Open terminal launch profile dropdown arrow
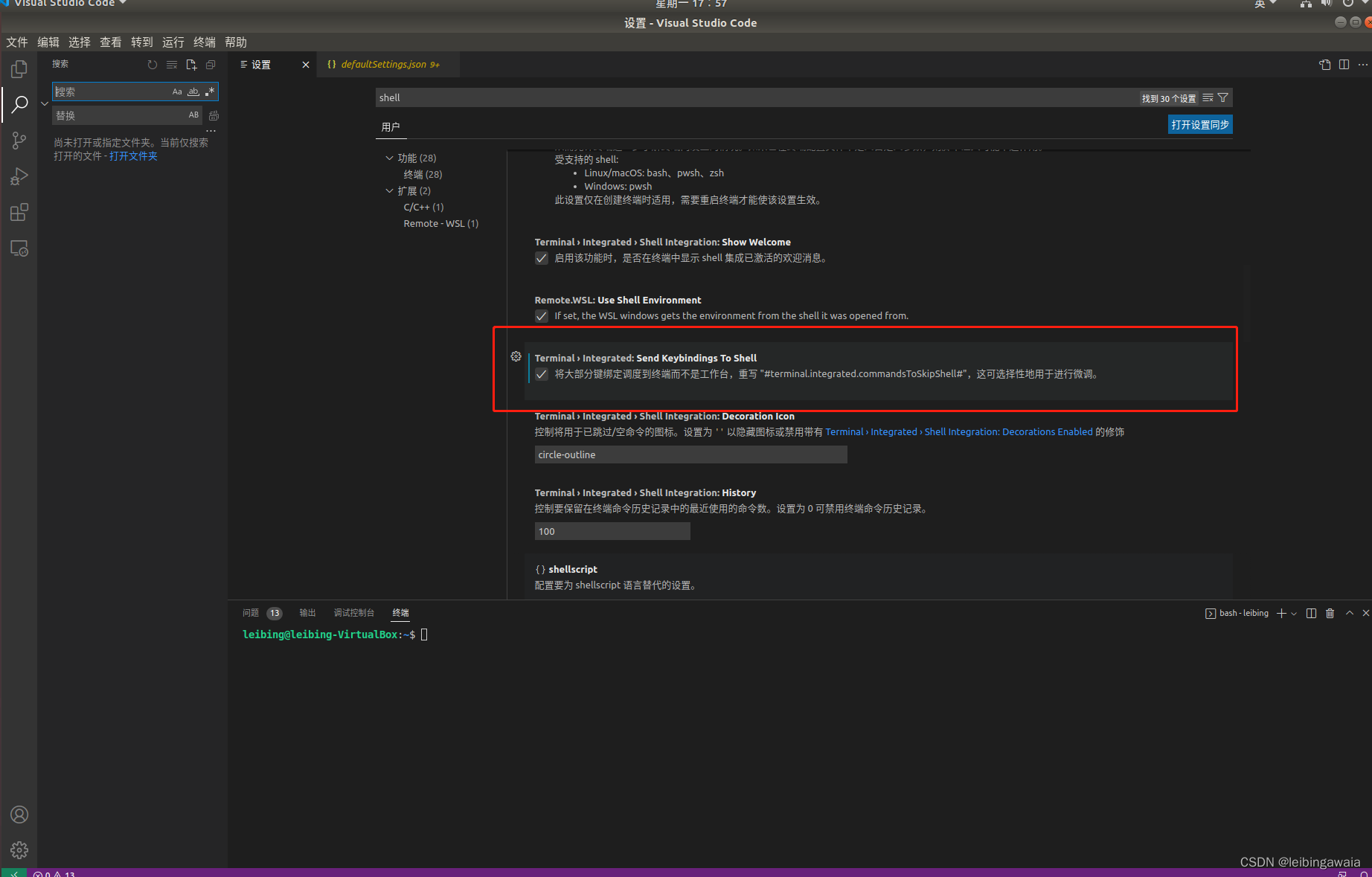Viewport: 1372px width, 877px height. point(1294,613)
